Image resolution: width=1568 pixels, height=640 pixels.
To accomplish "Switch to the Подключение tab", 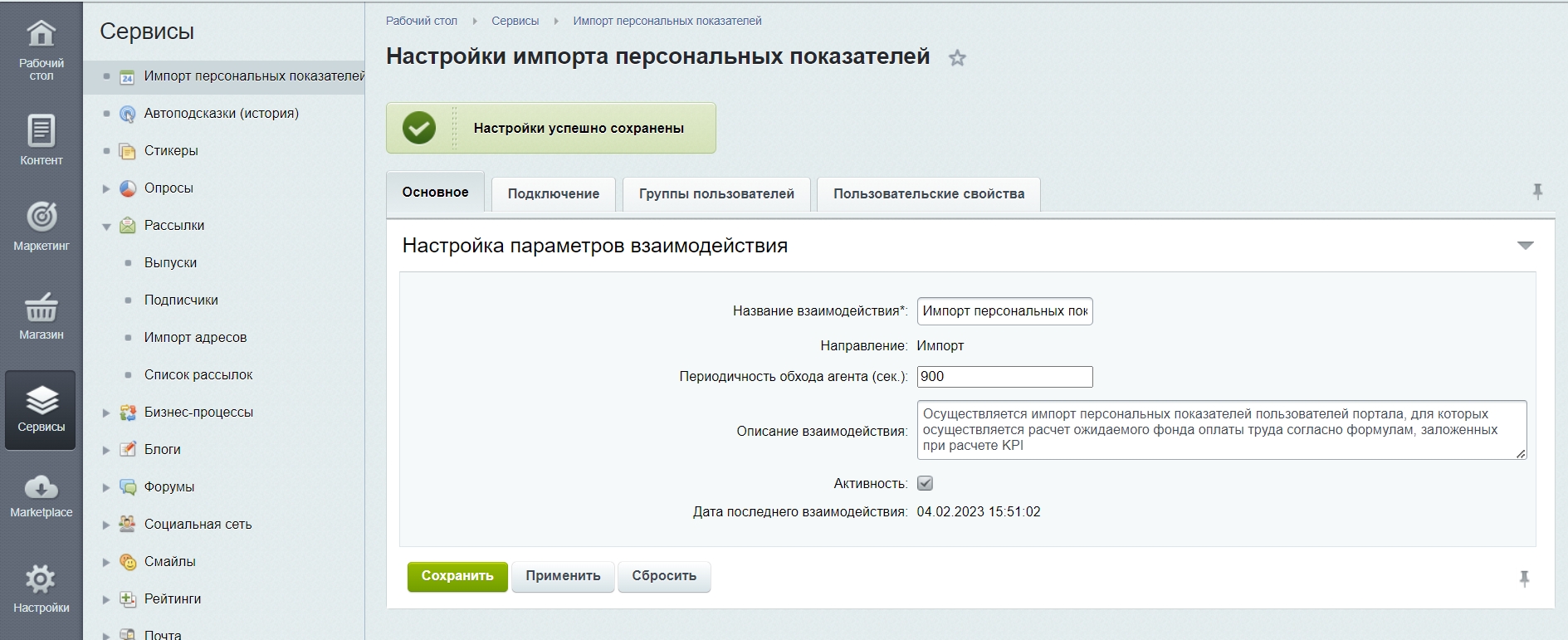I will point(553,193).
